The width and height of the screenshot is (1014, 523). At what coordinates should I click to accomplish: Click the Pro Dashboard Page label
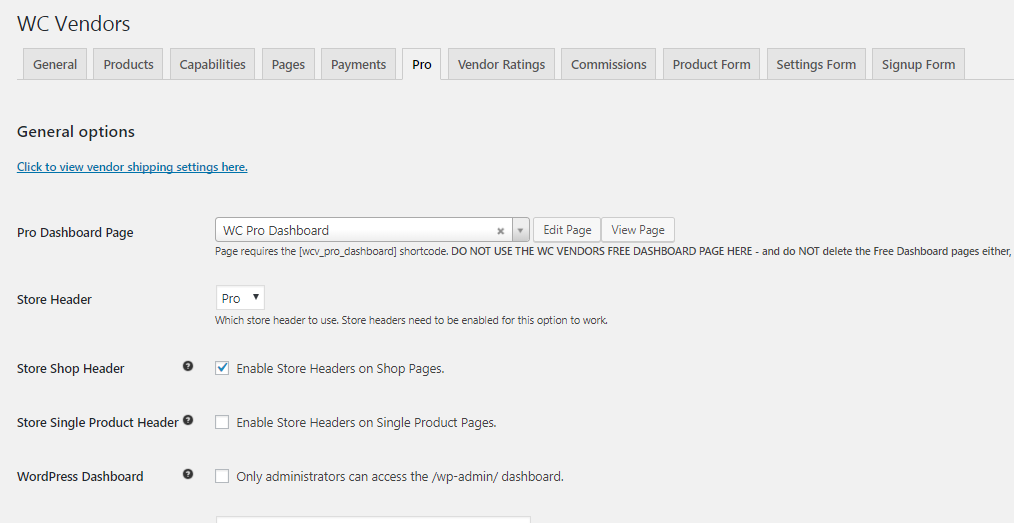(x=75, y=233)
